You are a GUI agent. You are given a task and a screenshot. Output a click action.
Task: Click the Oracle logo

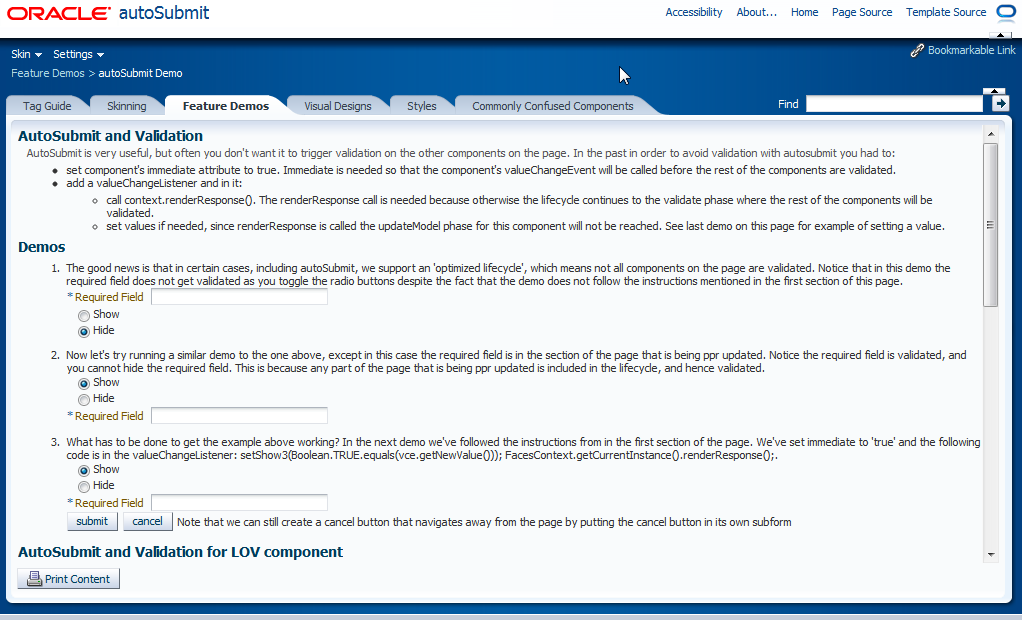(x=59, y=13)
